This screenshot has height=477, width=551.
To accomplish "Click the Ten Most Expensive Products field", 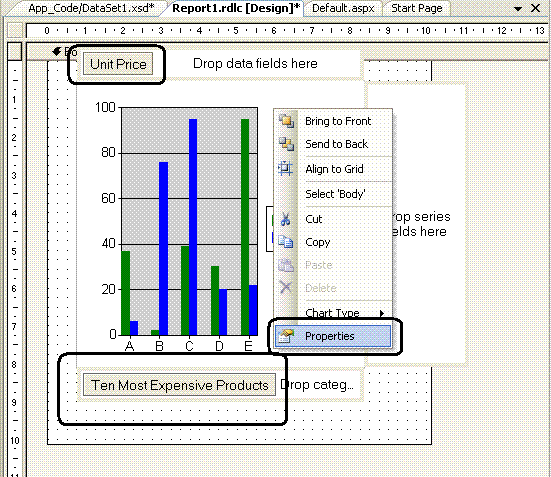I will (x=180, y=385).
